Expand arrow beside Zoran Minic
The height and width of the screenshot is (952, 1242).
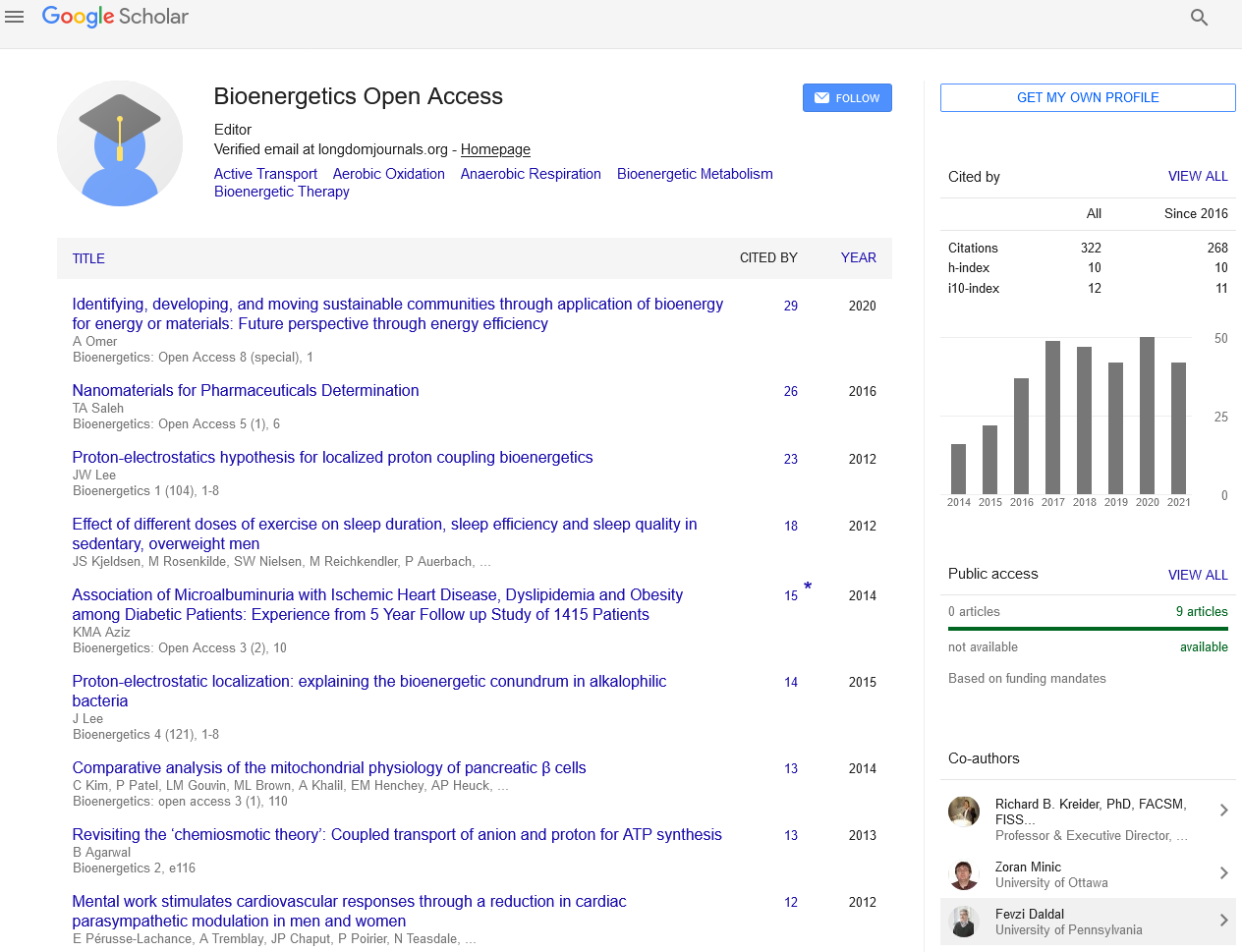1223,873
